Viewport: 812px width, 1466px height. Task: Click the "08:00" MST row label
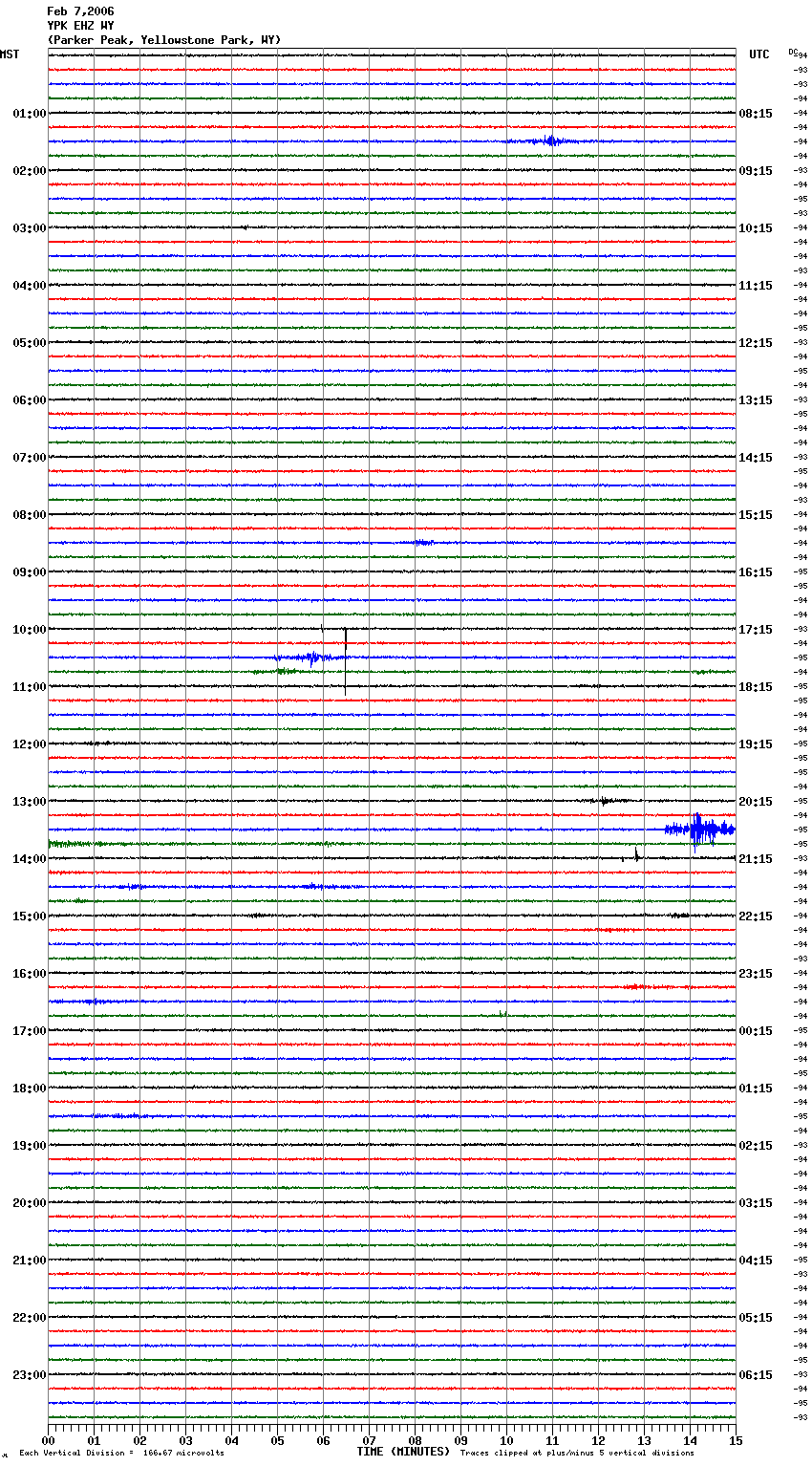pos(30,515)
